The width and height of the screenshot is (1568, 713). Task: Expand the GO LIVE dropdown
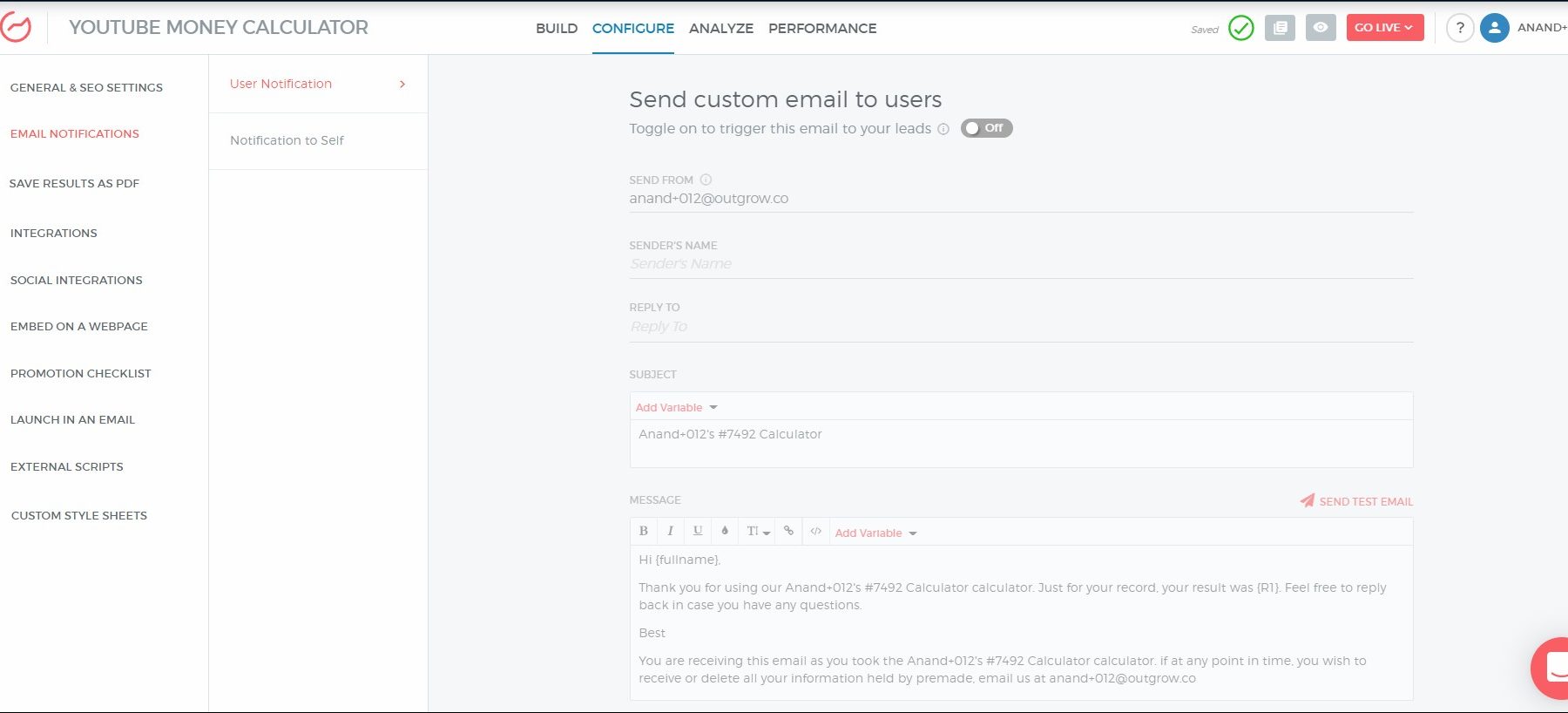pyautogui.click(x=1384, y=28)
